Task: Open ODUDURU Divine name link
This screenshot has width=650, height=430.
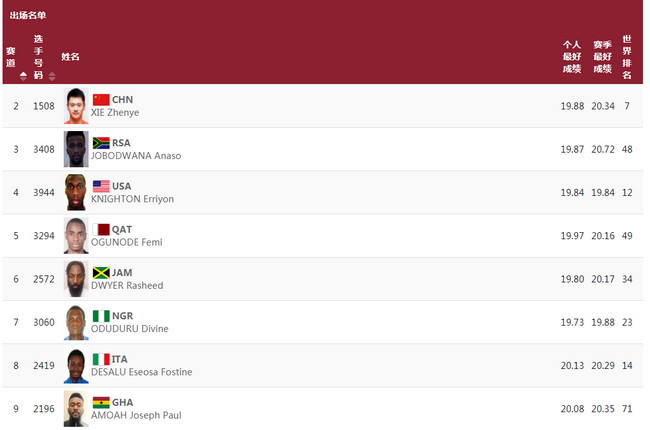Action: [x=130, y=329]
